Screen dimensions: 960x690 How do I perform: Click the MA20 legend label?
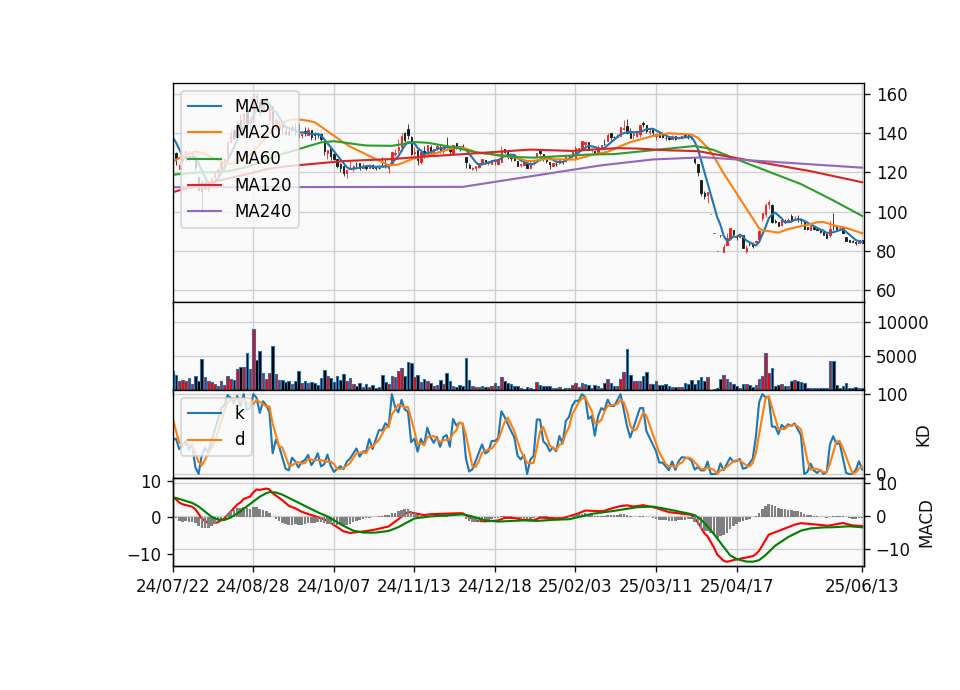(257, 132)
